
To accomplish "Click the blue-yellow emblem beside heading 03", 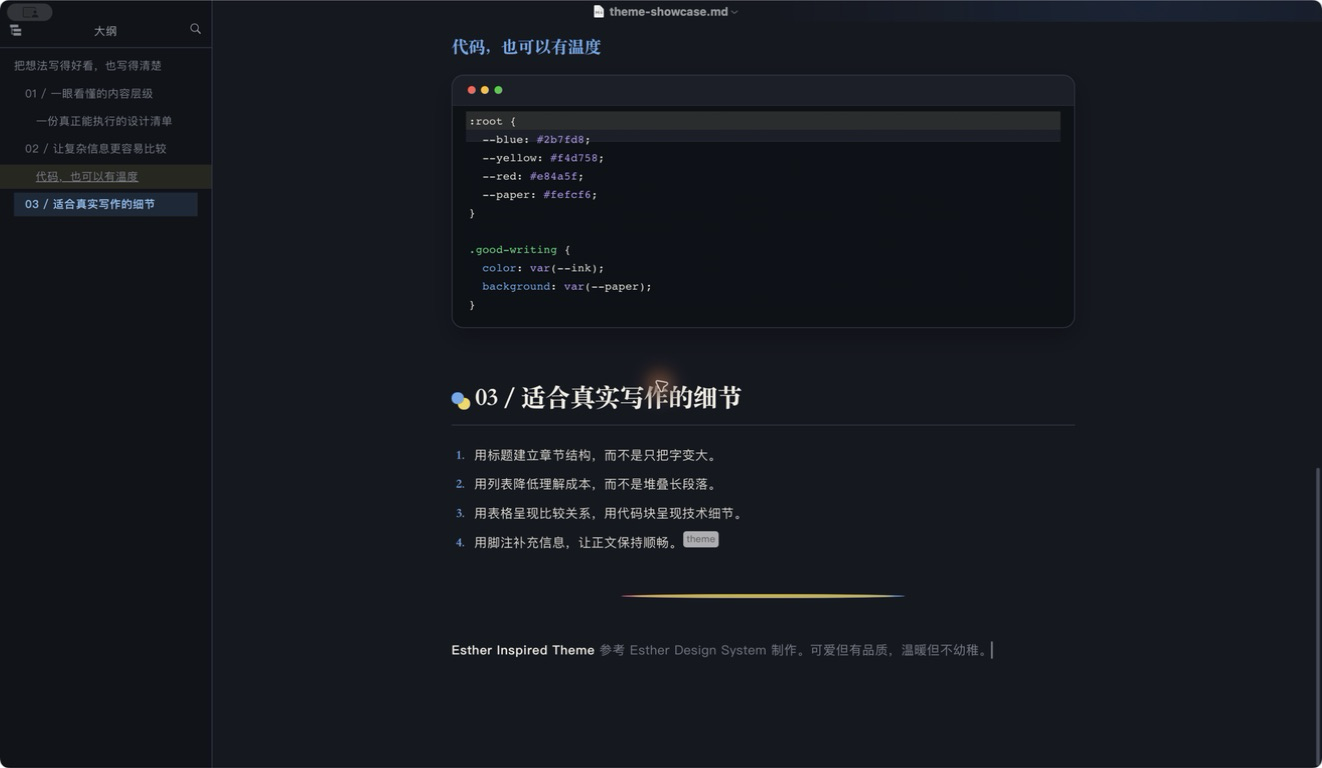I will pos(460,400).
